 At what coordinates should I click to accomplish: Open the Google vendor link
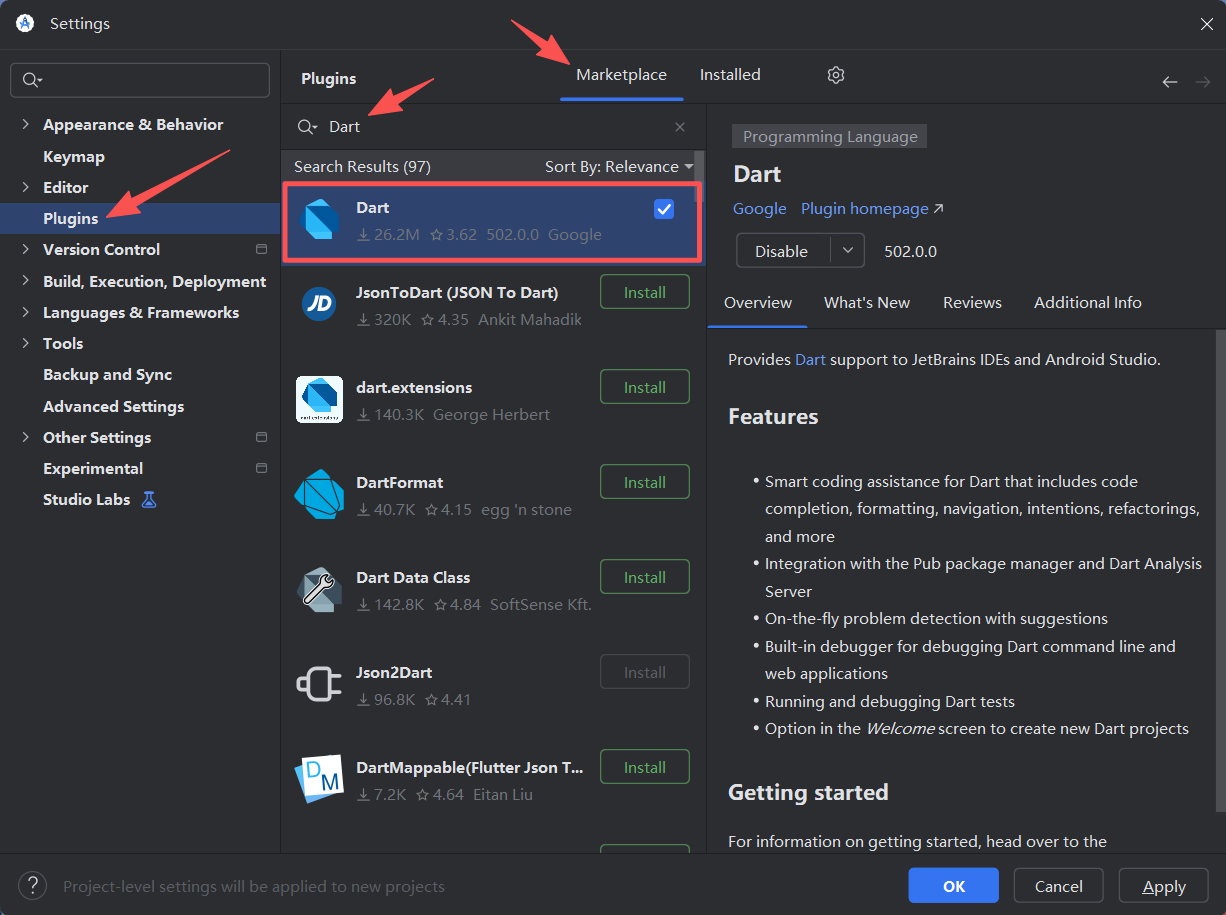[760, 209]
